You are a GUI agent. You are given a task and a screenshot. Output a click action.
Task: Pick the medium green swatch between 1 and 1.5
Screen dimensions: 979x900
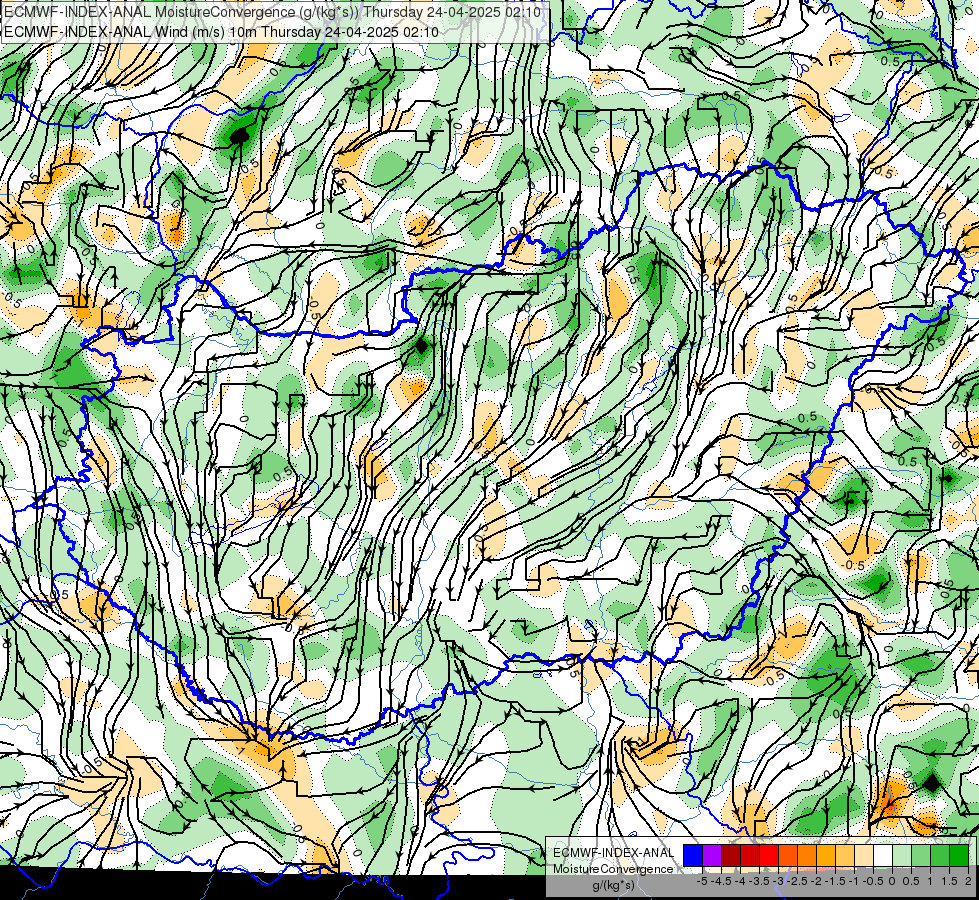pyautogui.click(x=940, y=856)
